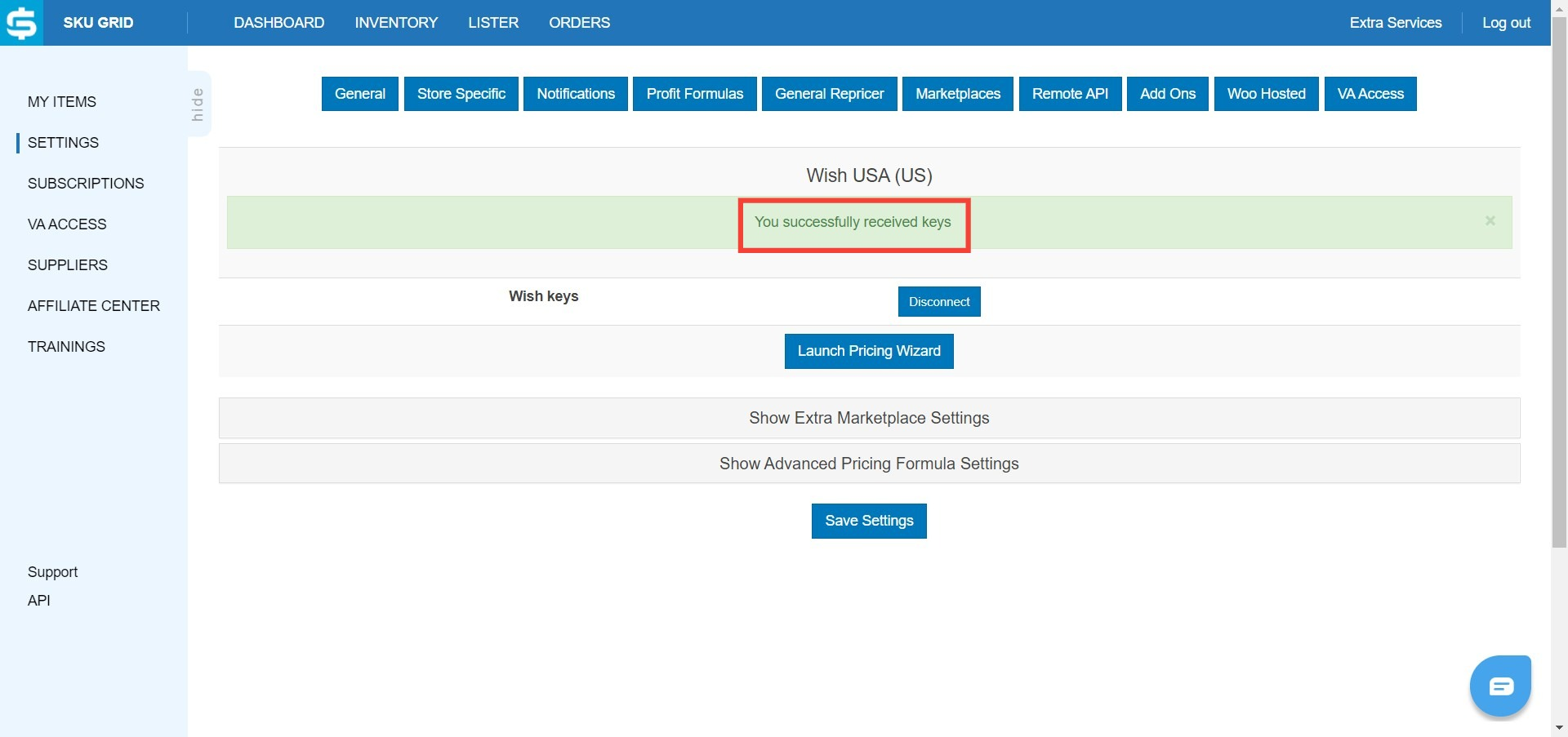Log out of the account

pyautogui.click(x=1507, y=23)
